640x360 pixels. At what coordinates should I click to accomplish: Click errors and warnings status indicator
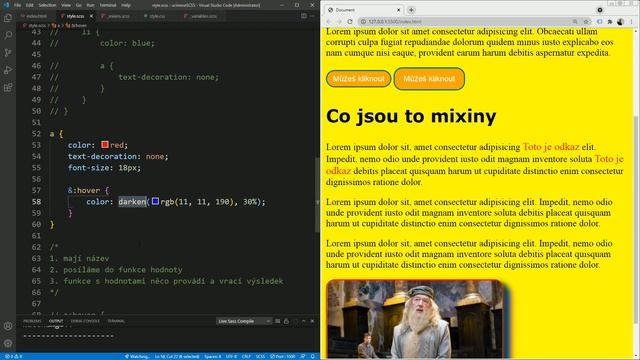coord(13,356)
